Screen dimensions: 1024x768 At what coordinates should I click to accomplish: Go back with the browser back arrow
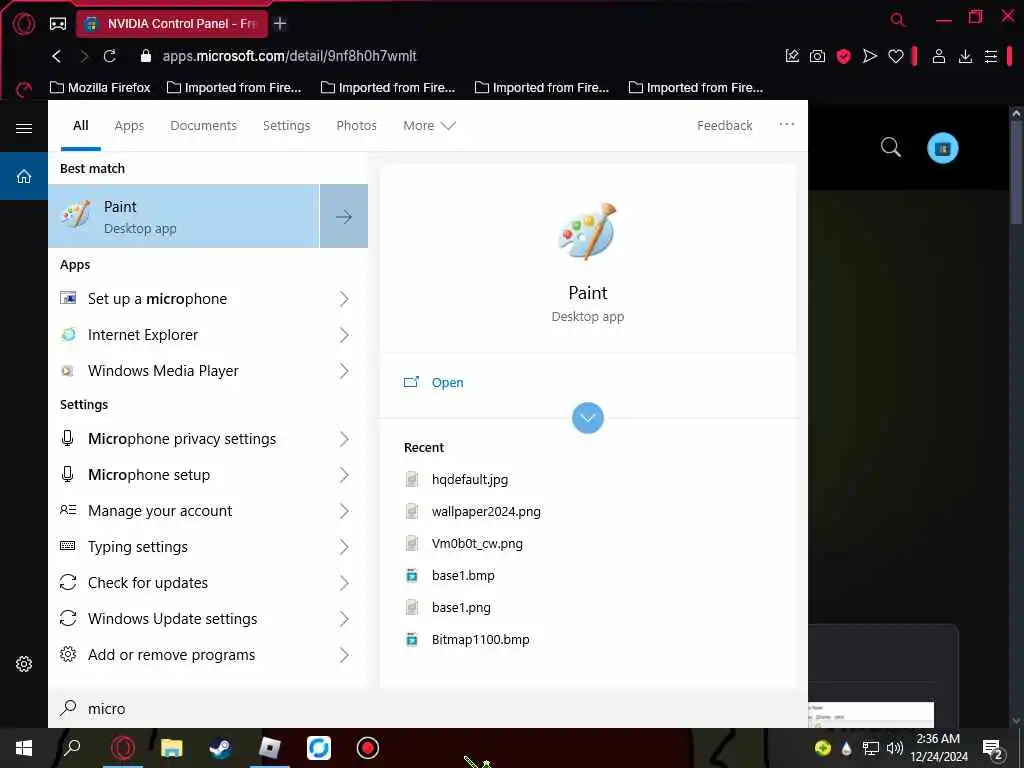57,56
